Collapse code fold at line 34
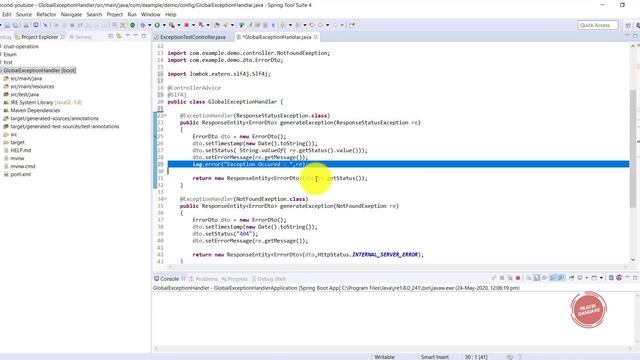This screenshot has height=360, width=640. pyautogui.click(x=165, y=199)
